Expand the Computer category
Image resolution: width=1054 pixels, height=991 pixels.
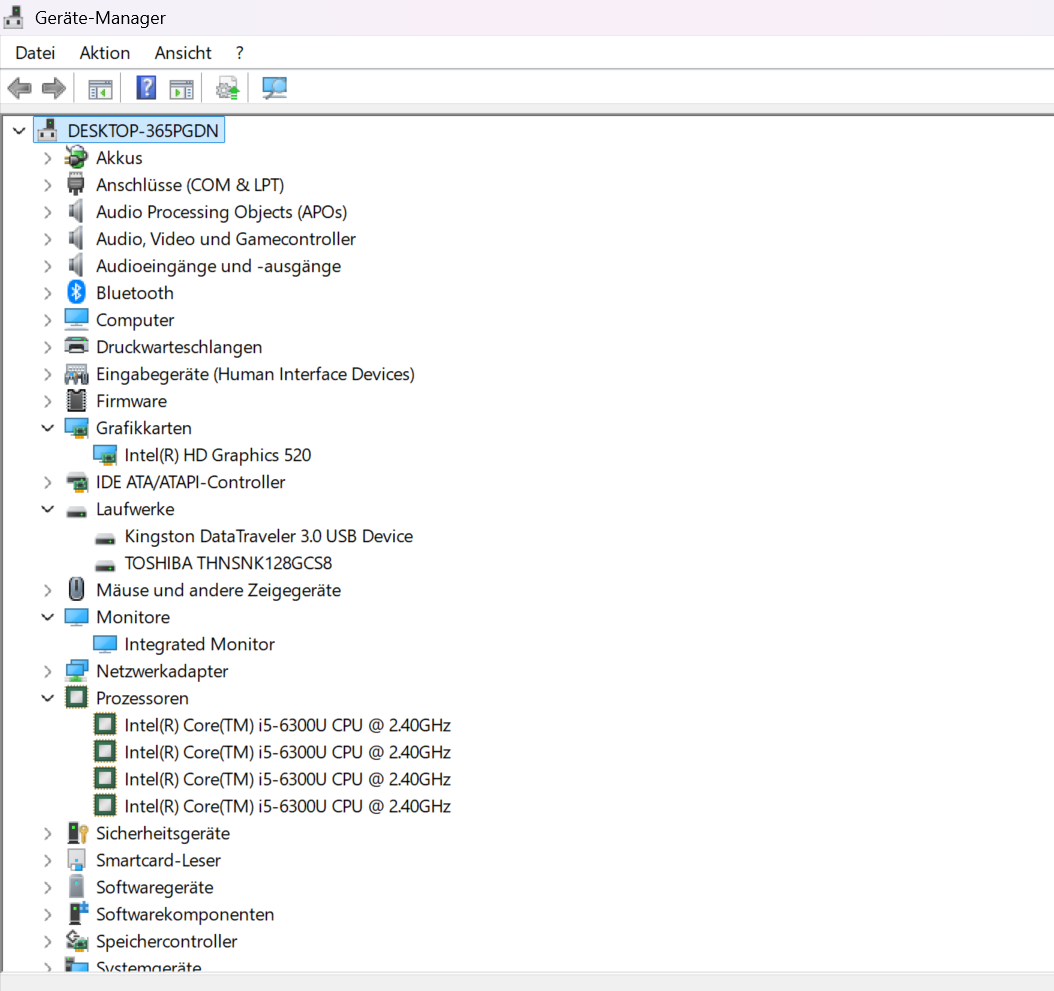(47, 320)
